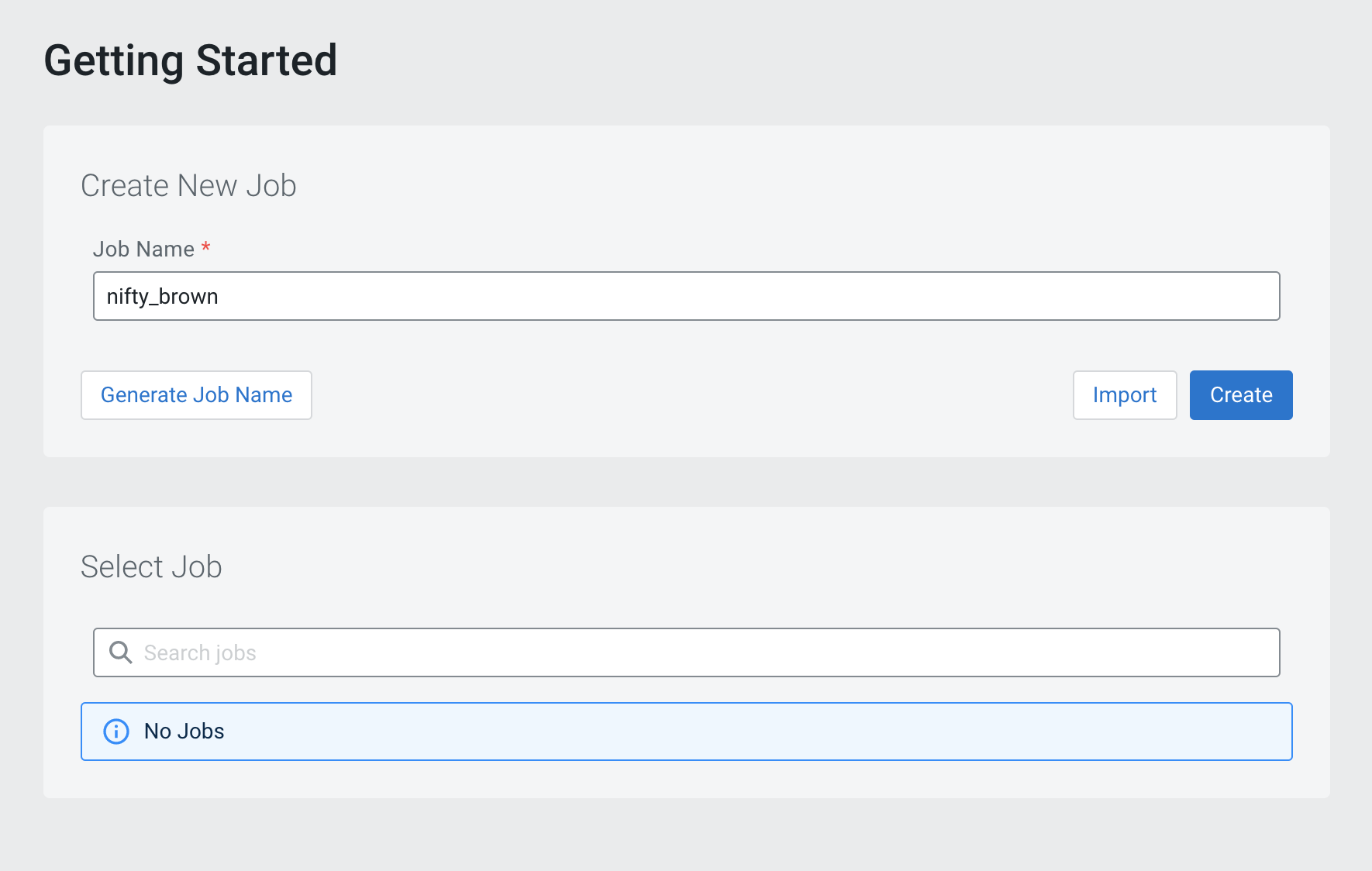The image size is (1372, 871).
Task: Click the red required asterisk next to Job Name
Action: [205, 247]
